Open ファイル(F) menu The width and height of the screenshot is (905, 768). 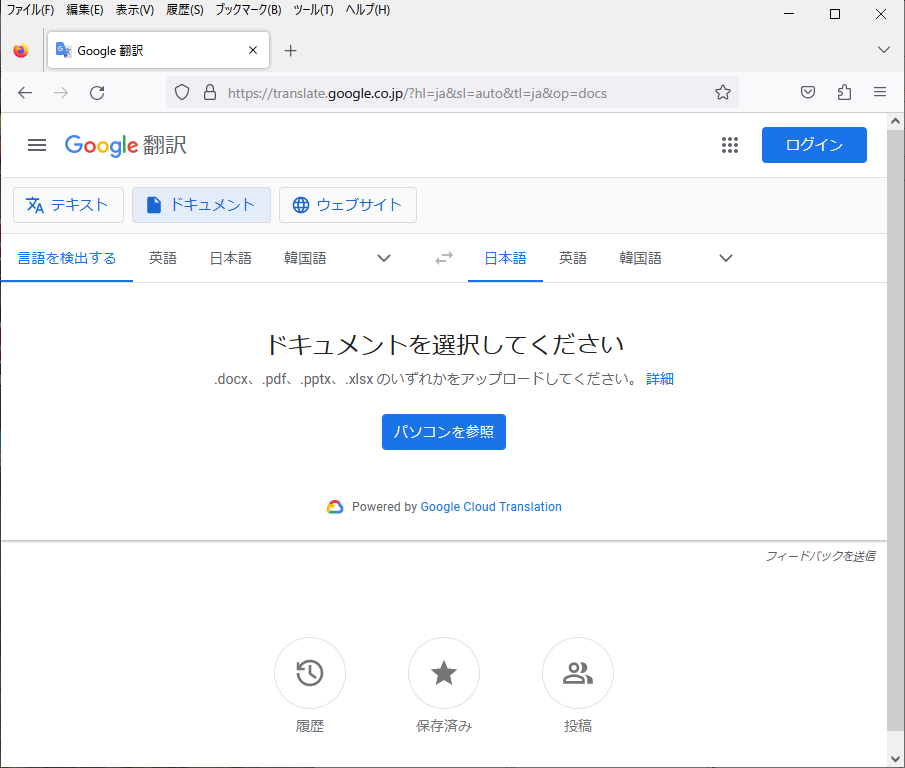click(30, 10)
